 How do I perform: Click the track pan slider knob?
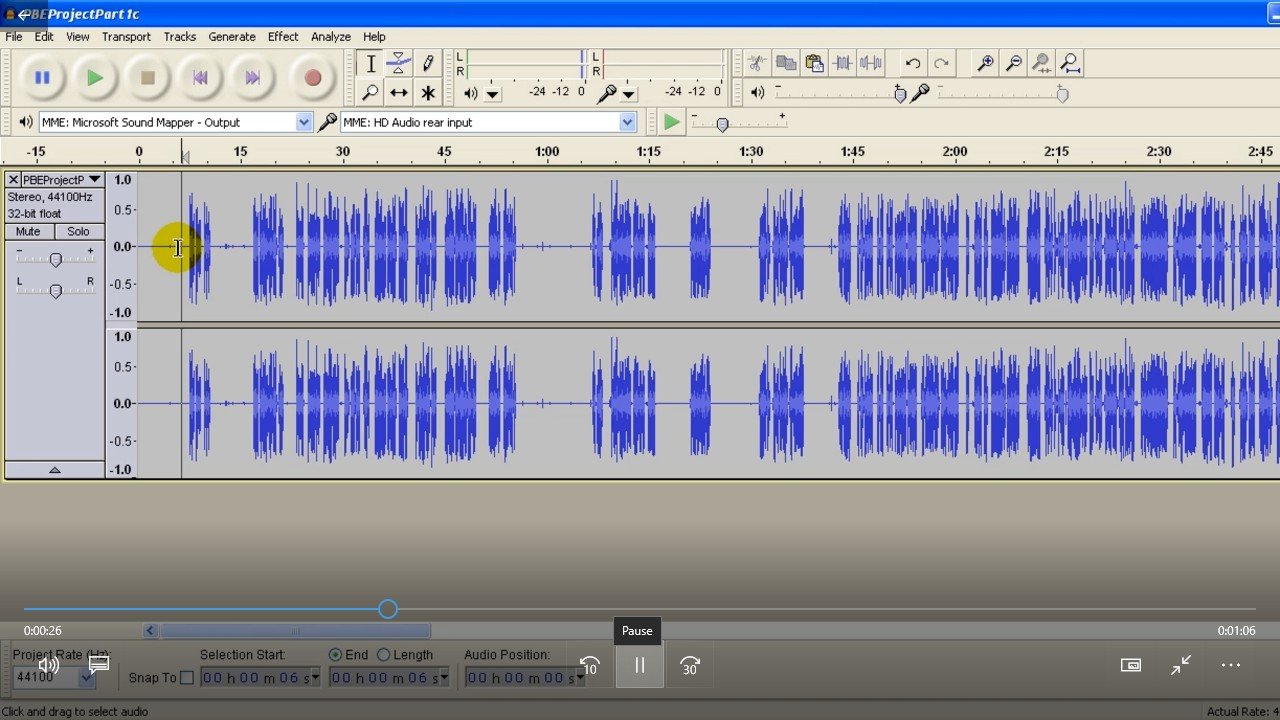pos(56,291)
